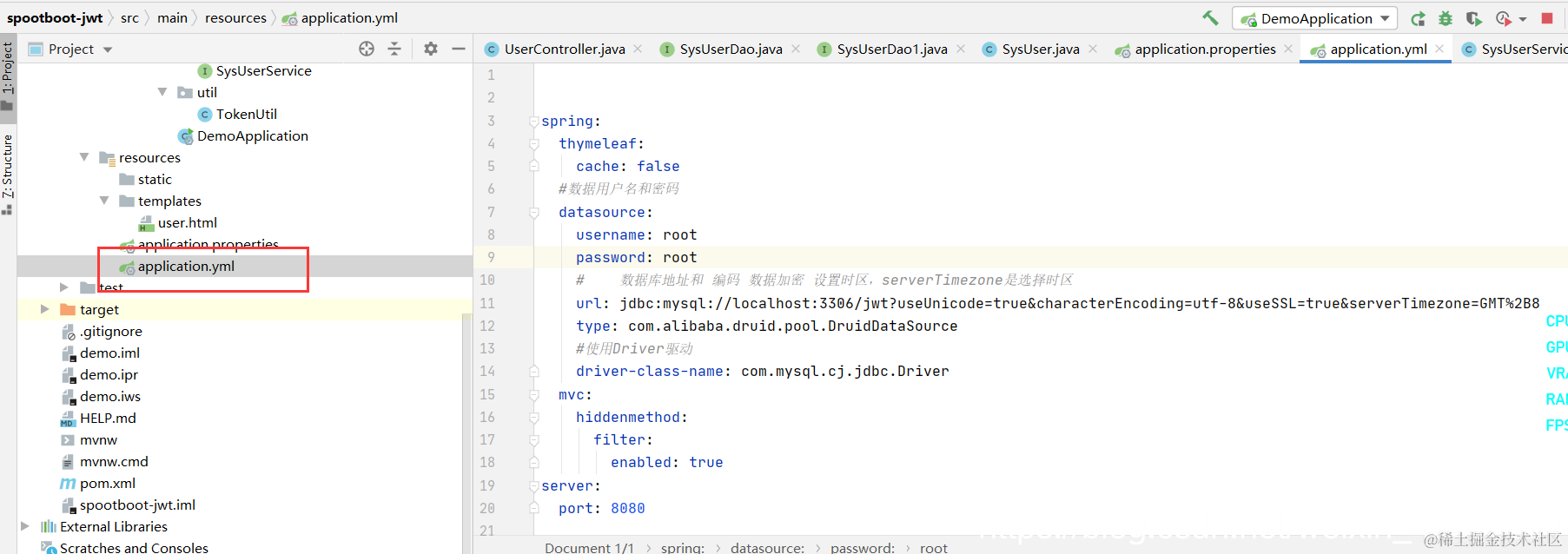The image size is (1568, 554).
Task: Open the 1: Project tool window tab
Action: coord(8,76)
